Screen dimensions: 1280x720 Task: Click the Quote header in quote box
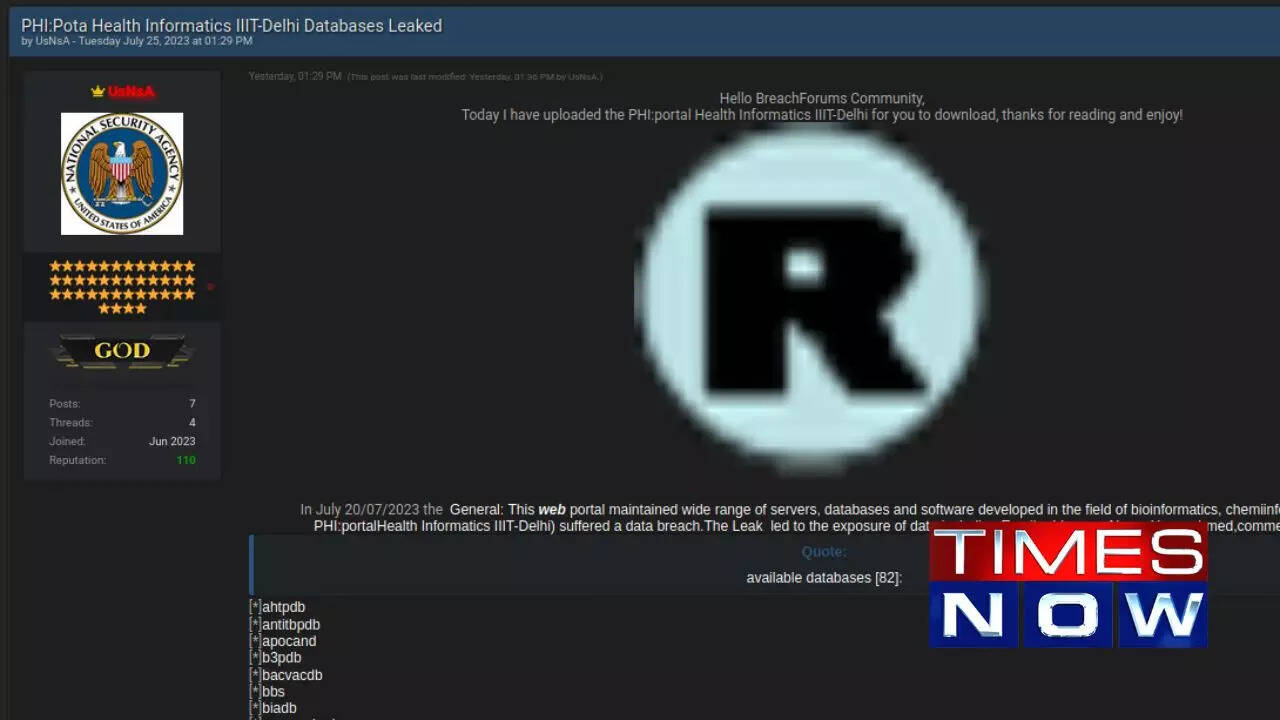click(x=823, y=552)
